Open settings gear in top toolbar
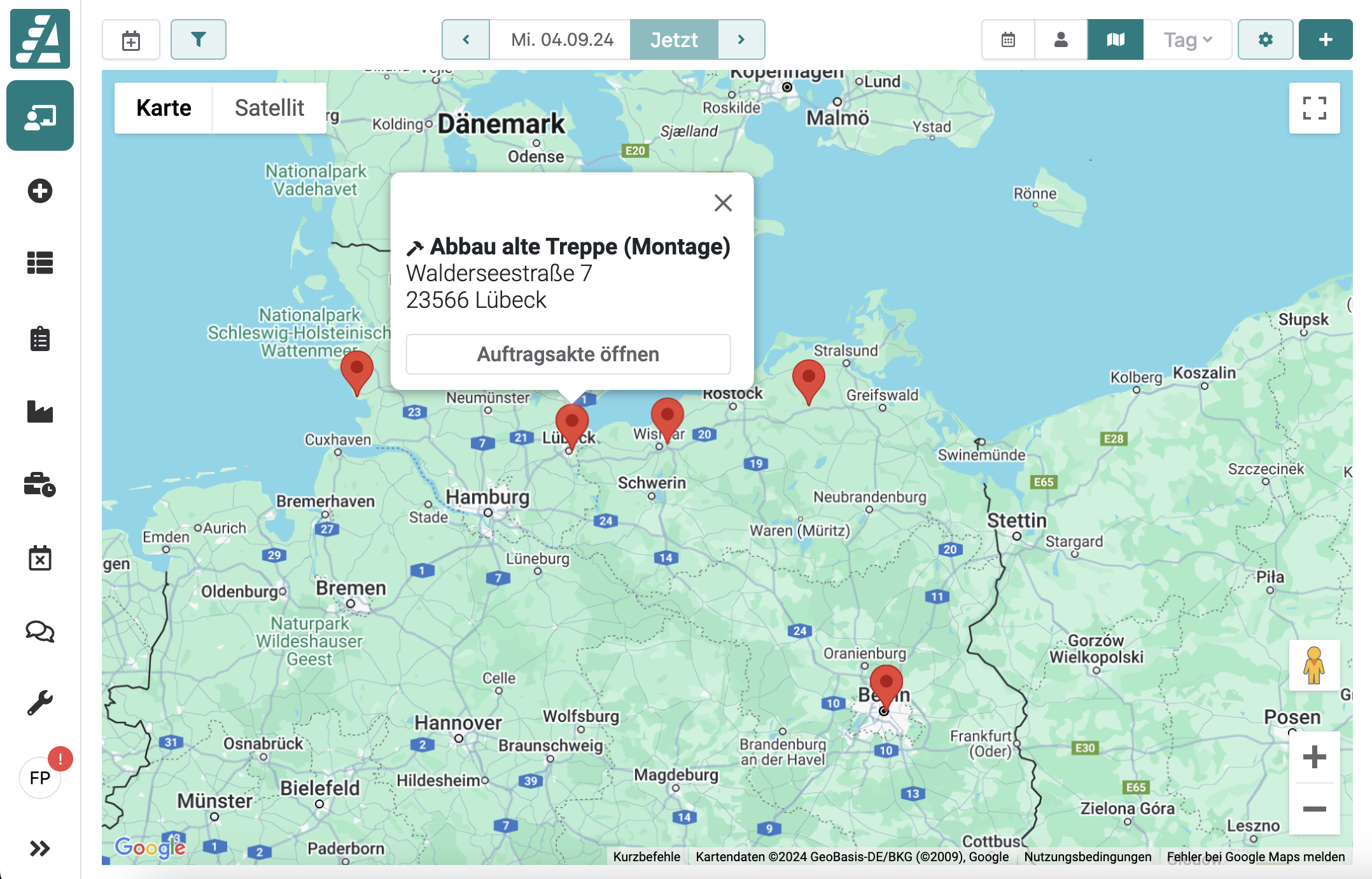This screenshot has width=1372, height=879. [1265, 39]
